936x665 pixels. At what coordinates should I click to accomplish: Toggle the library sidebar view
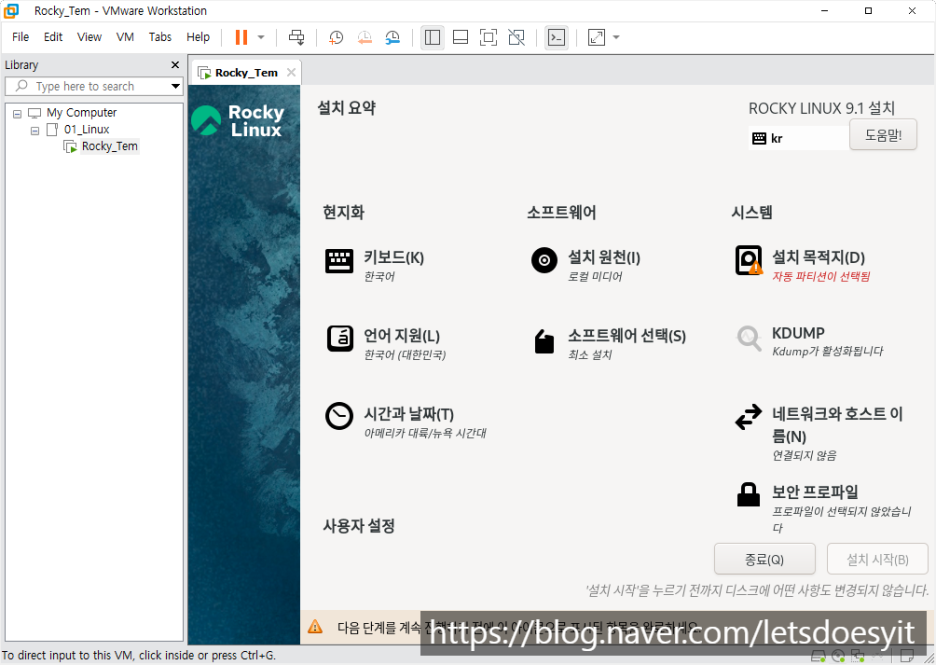coord(432,37)
